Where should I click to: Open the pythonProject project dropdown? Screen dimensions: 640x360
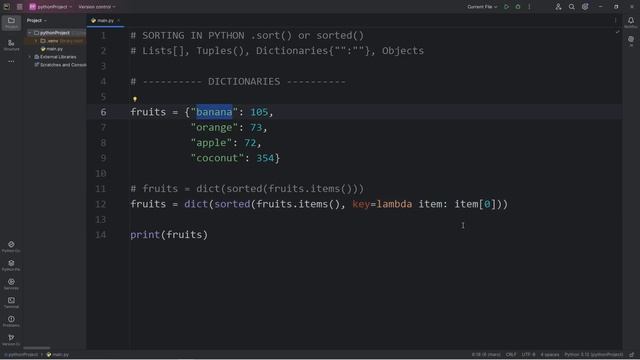51,7
